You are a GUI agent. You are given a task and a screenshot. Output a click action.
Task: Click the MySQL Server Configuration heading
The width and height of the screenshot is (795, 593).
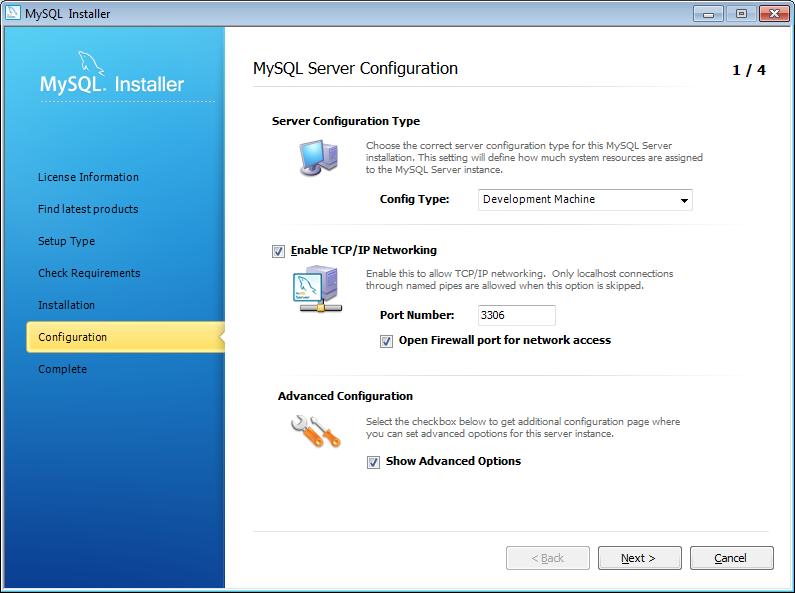(355, 68)
